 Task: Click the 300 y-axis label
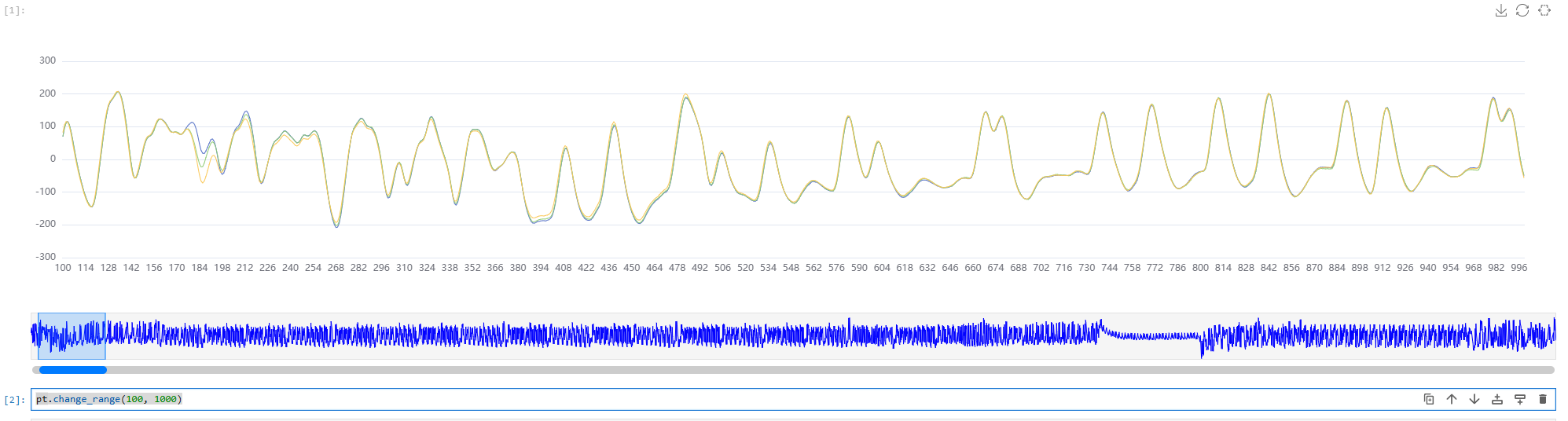(x=47, y=60)
